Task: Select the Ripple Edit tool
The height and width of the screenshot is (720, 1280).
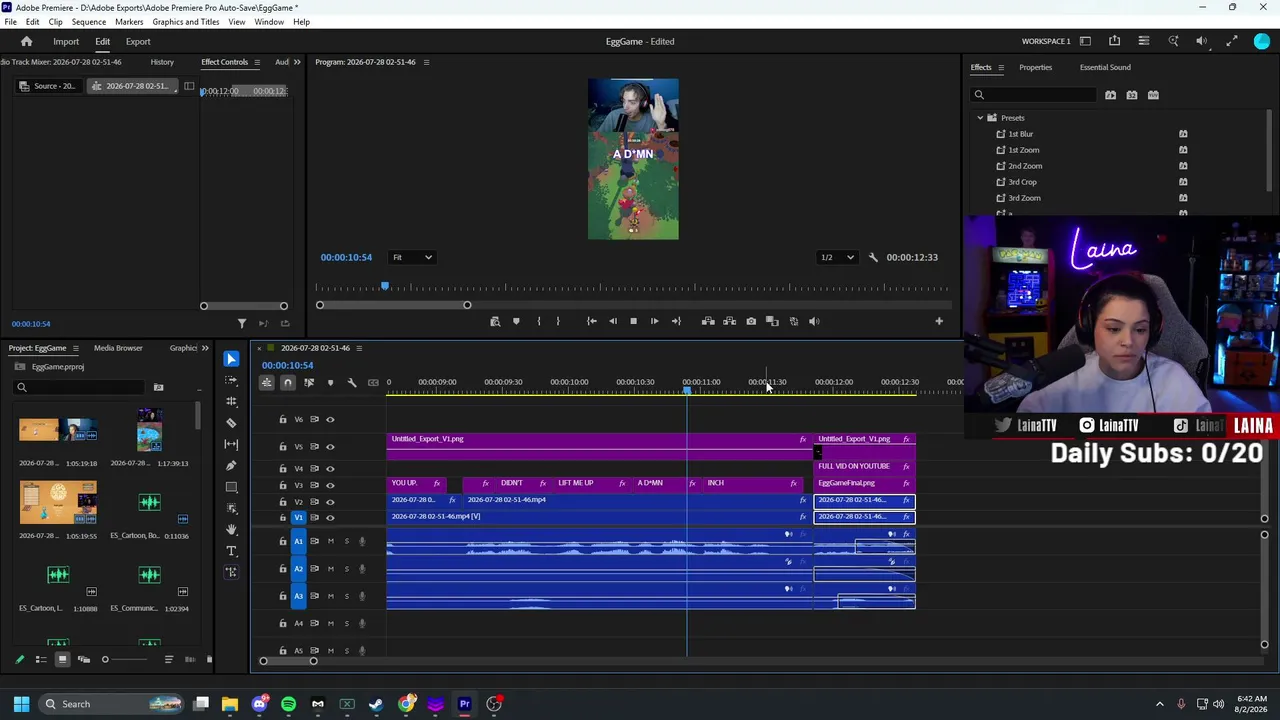Action: click(231, 401)
